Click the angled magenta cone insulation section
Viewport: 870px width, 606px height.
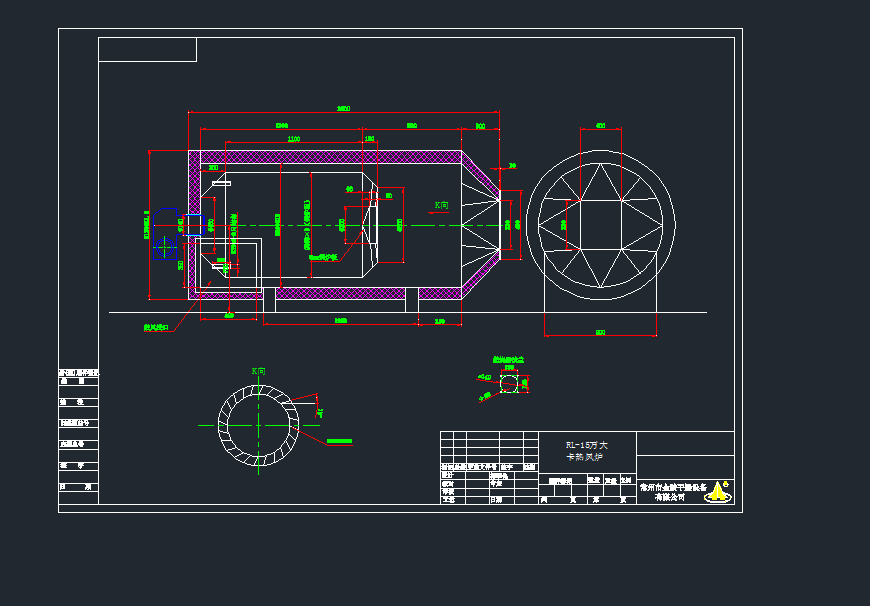[481, 176]
